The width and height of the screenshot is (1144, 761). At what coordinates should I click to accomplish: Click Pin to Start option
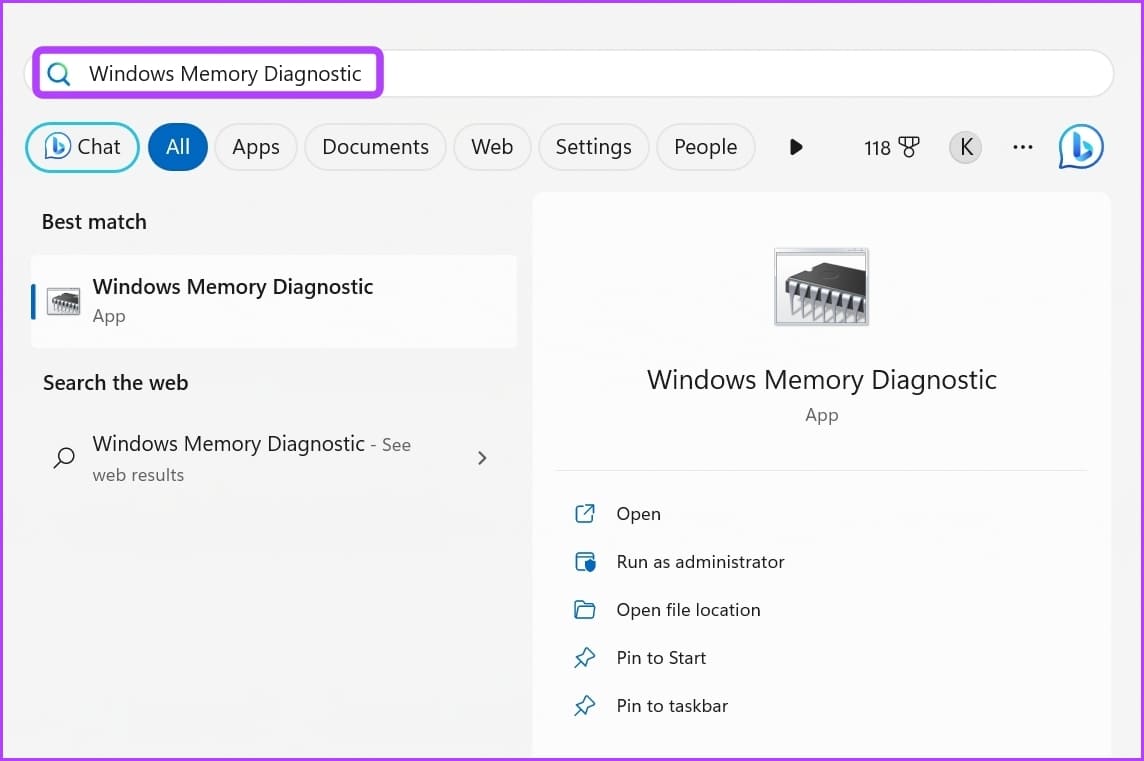pyautogui.click(x=660, y=658)
